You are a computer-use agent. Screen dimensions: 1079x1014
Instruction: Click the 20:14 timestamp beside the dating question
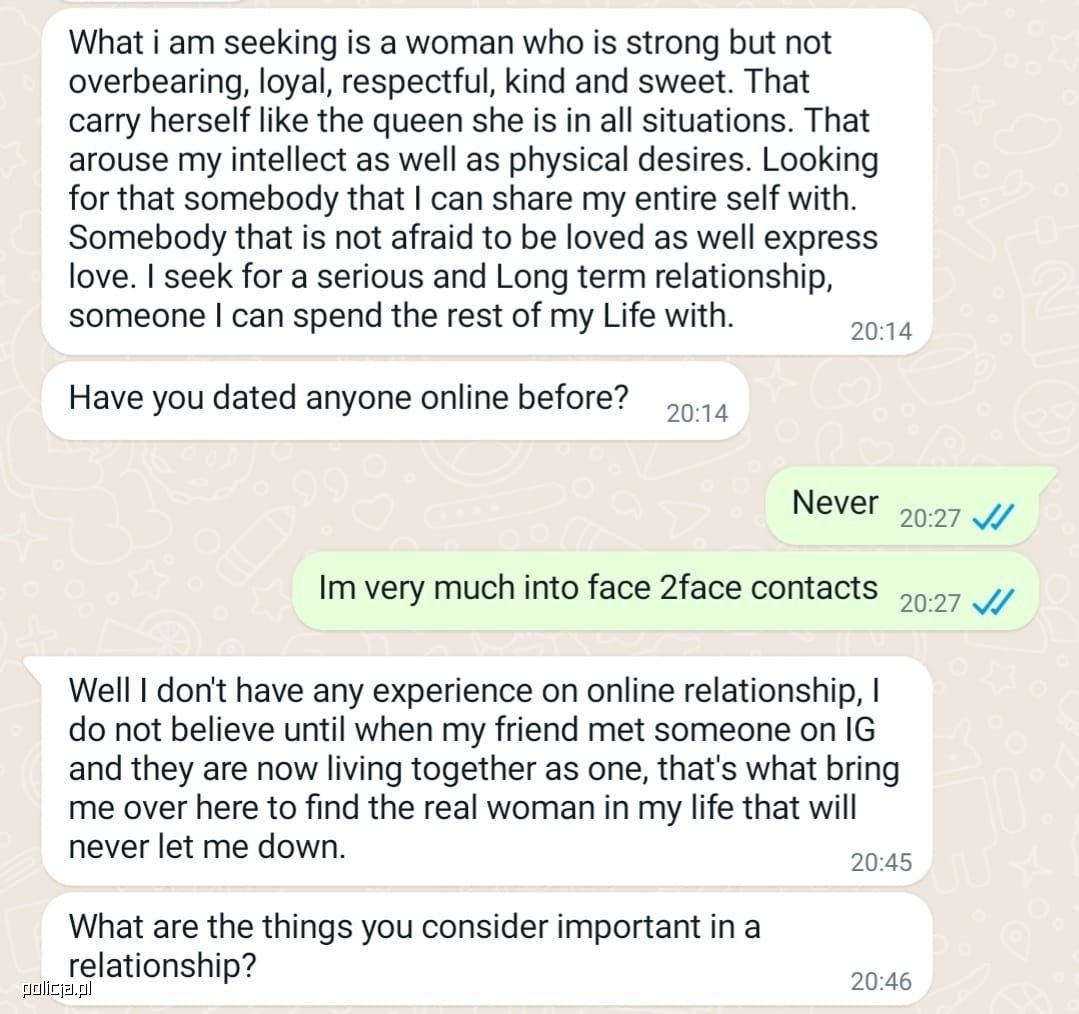click(x=696, y=413)
